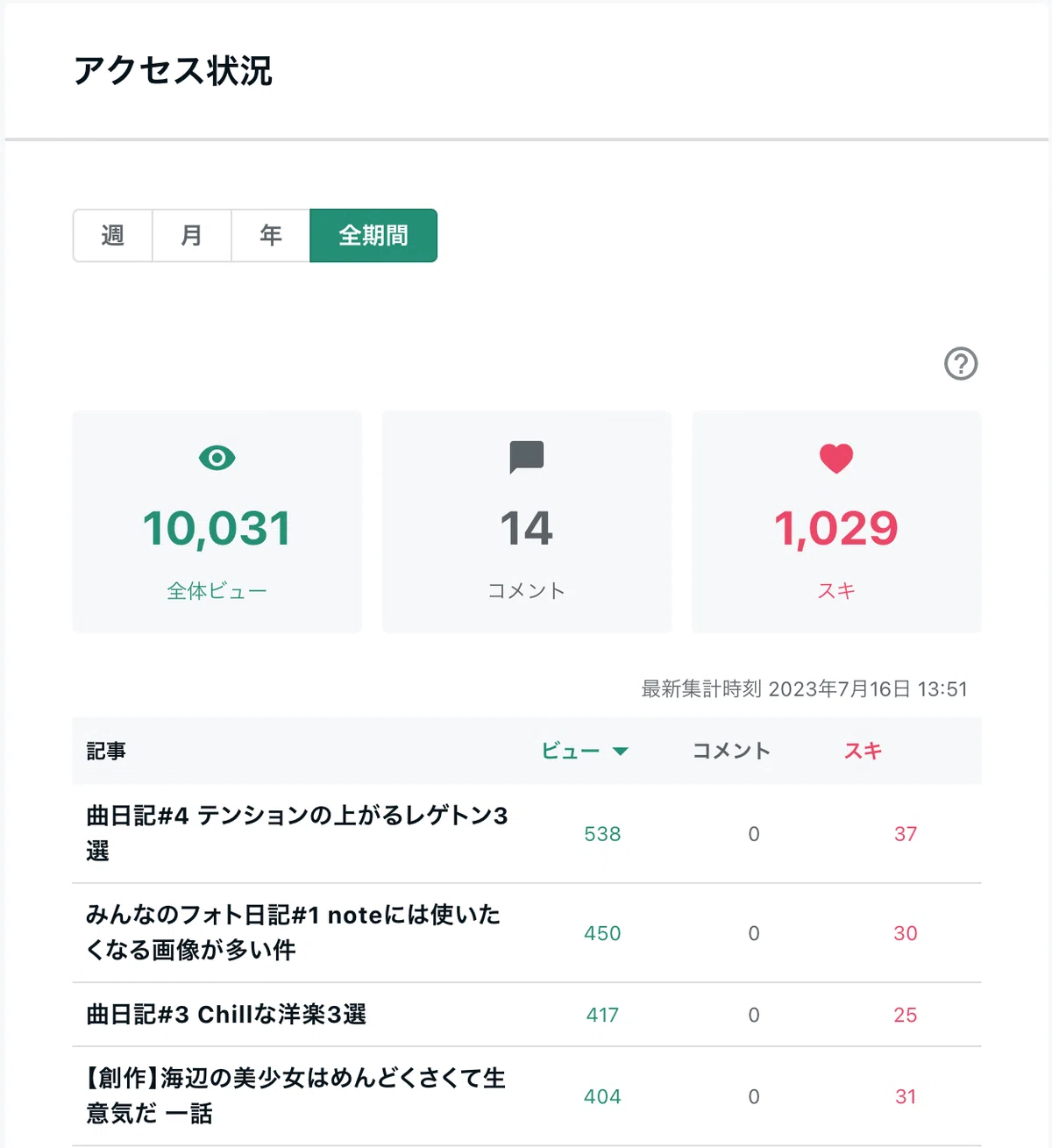Click the help question mark icon
Viewport: 1052px width, 1148px height.
961,363
